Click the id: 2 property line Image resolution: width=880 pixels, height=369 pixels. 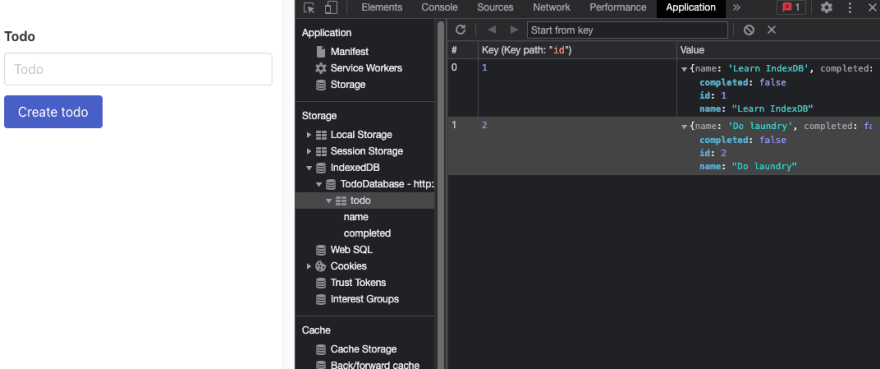[713, 153]
